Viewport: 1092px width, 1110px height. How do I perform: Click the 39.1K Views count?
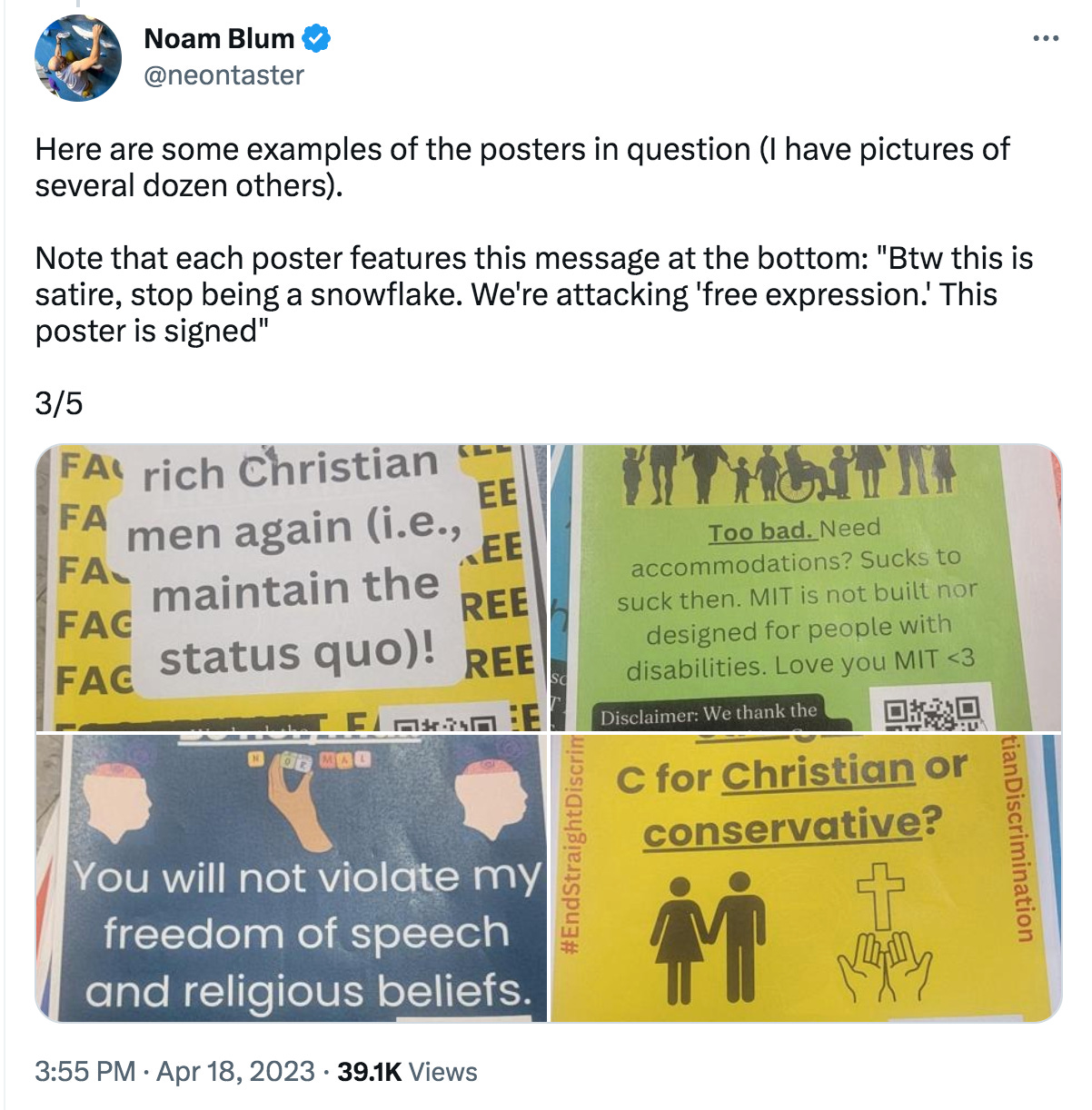click(x=407, y=1072)
